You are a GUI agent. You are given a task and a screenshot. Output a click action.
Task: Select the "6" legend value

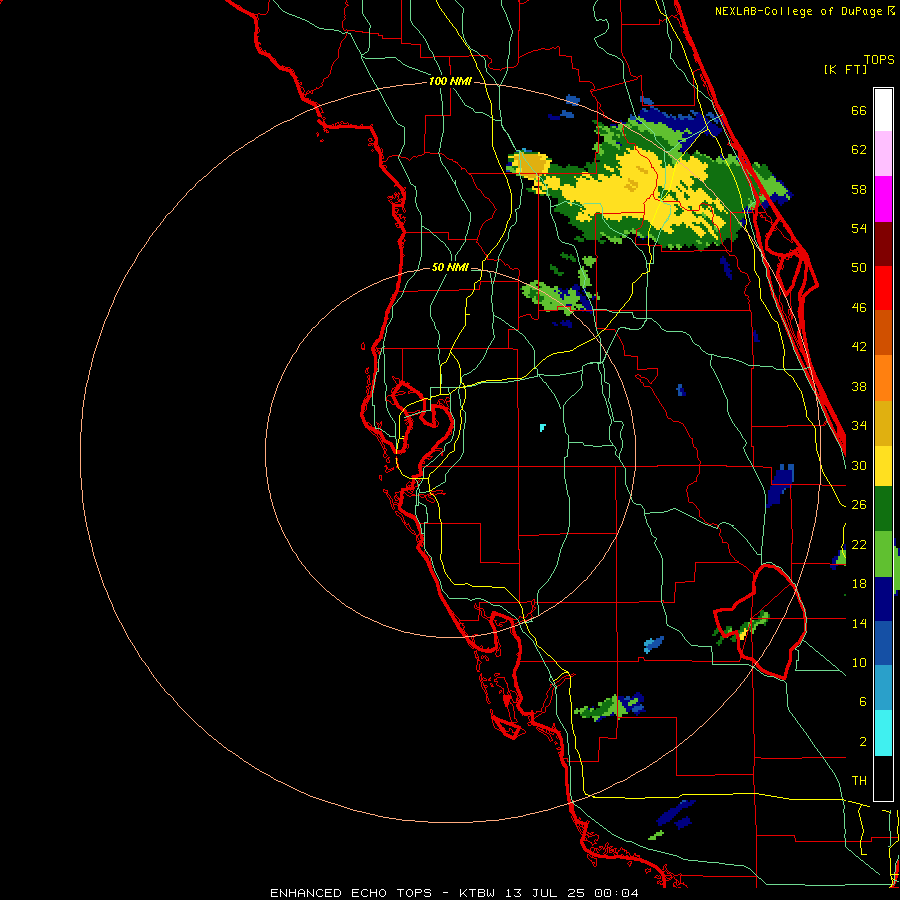[862, 701]
